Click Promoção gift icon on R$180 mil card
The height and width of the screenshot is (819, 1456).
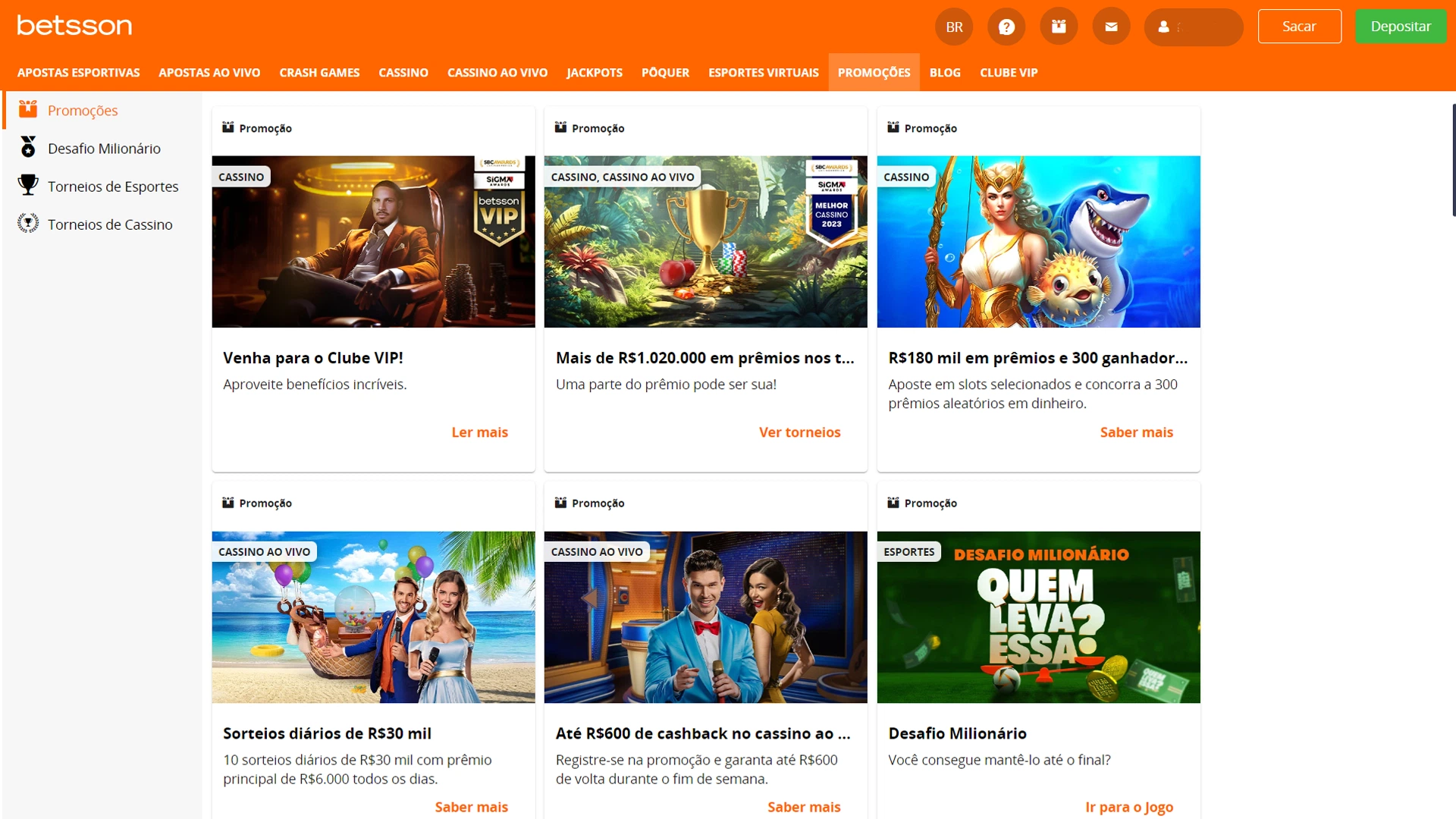pyautogui.click(x=893, y=127)
